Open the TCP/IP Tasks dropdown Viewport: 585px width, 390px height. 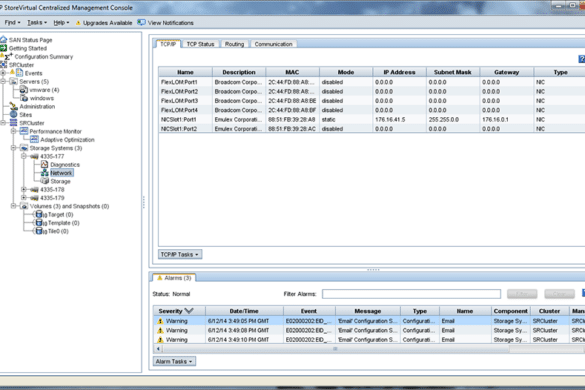click(180, 254)
